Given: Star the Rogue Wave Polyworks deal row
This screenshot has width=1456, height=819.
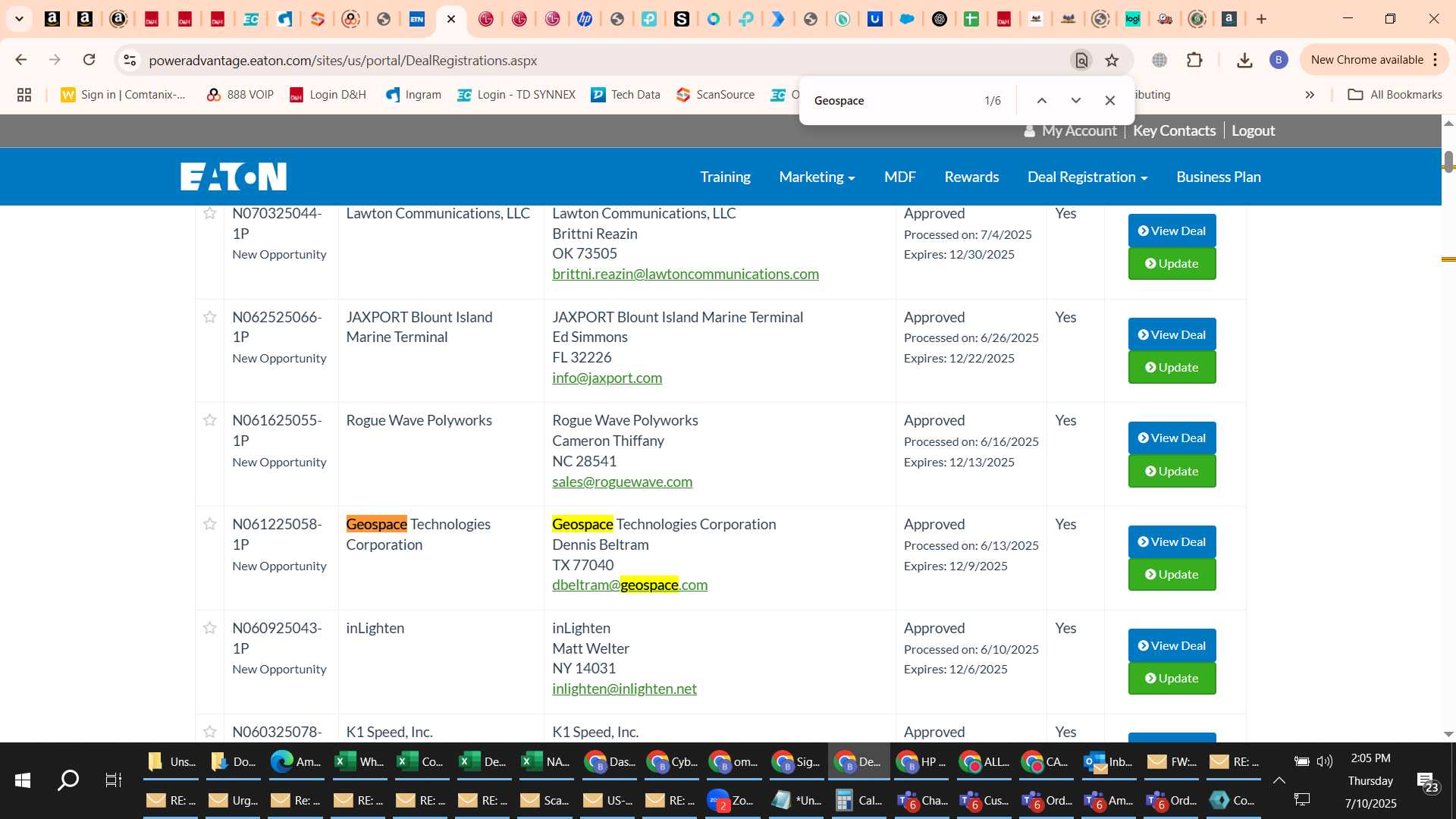Looking at the screenshot, I should tap(210, 420).
